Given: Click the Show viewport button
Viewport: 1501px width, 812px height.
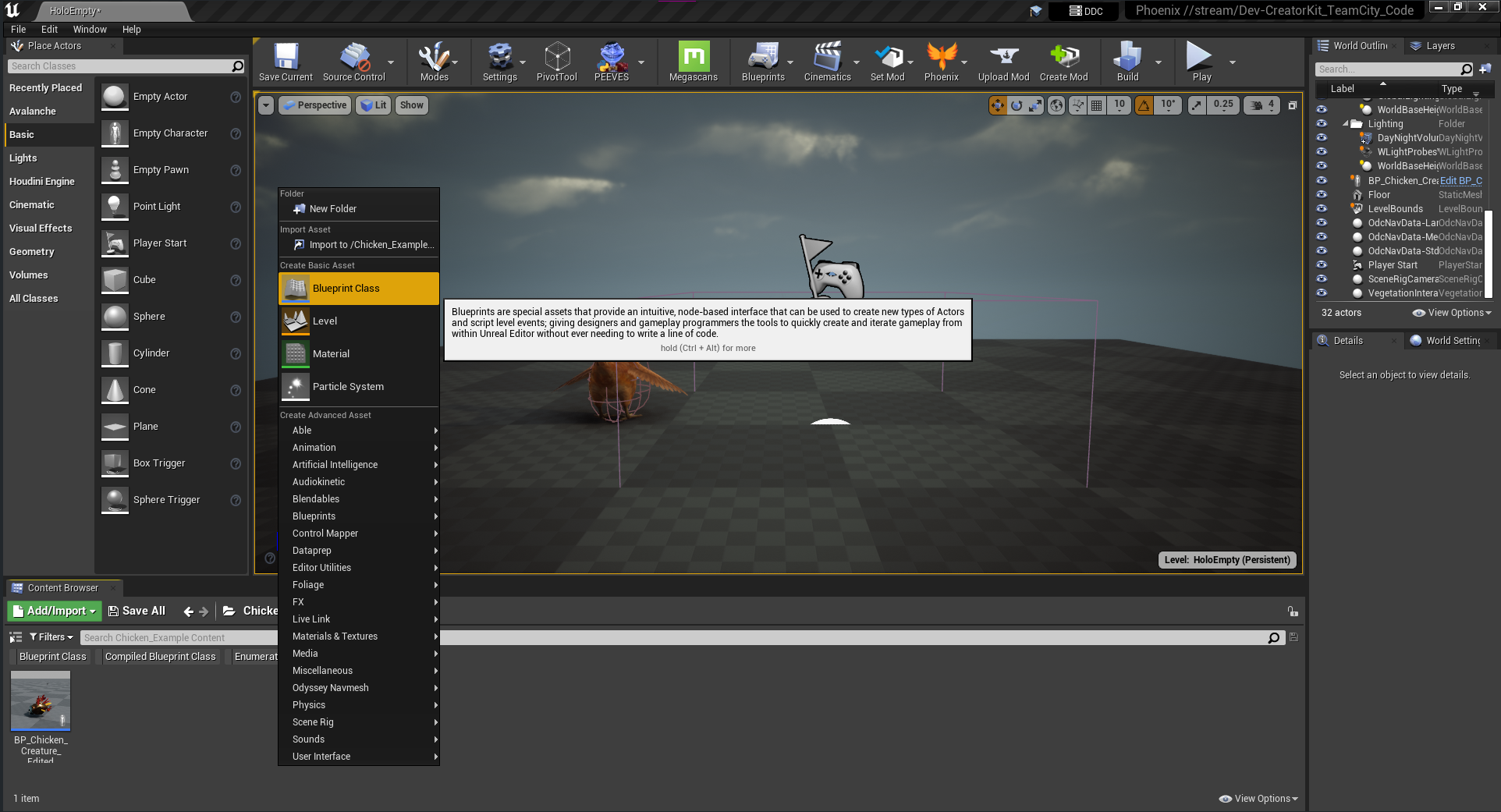Looking at the screenshot, I should [x=412, y=105].
